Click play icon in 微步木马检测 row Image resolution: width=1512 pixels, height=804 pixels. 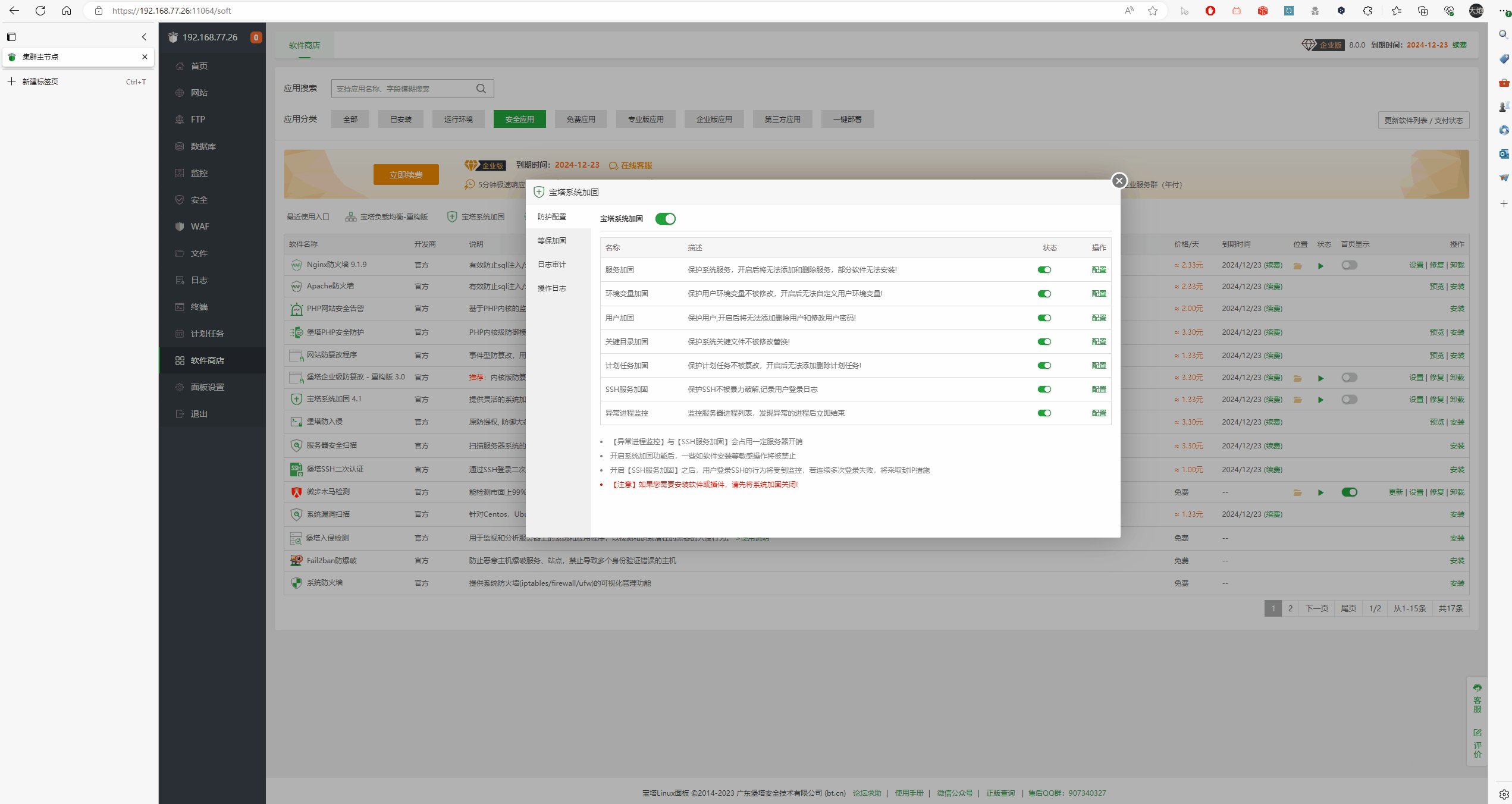(x=1320, y=492)
